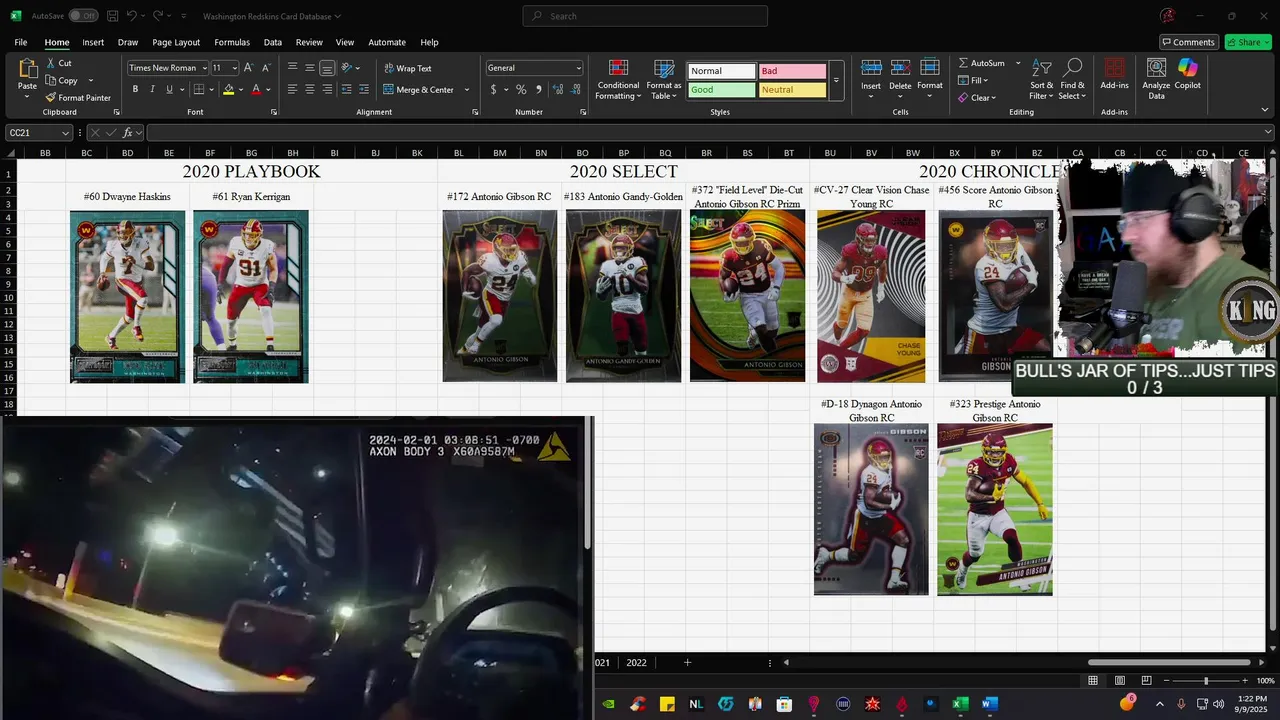The height and width of the screenshot is (720, 1280).
Task: Switch to the Data ribbon tab
Action: coord(273,42)
